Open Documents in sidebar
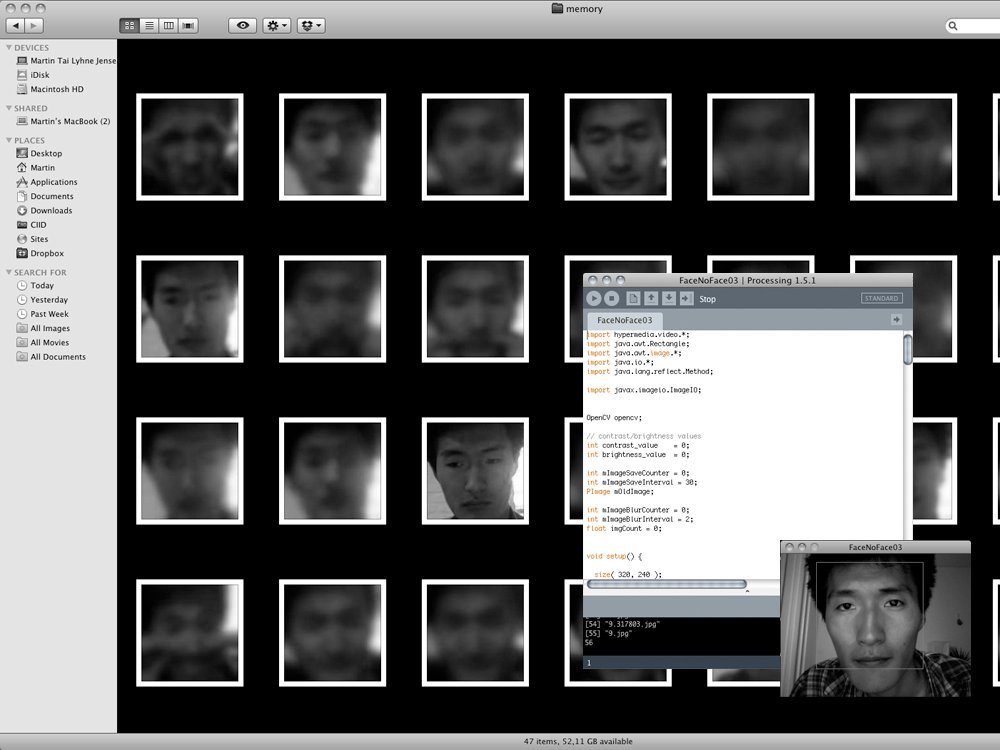1000x750 pixels. (45, 196)
